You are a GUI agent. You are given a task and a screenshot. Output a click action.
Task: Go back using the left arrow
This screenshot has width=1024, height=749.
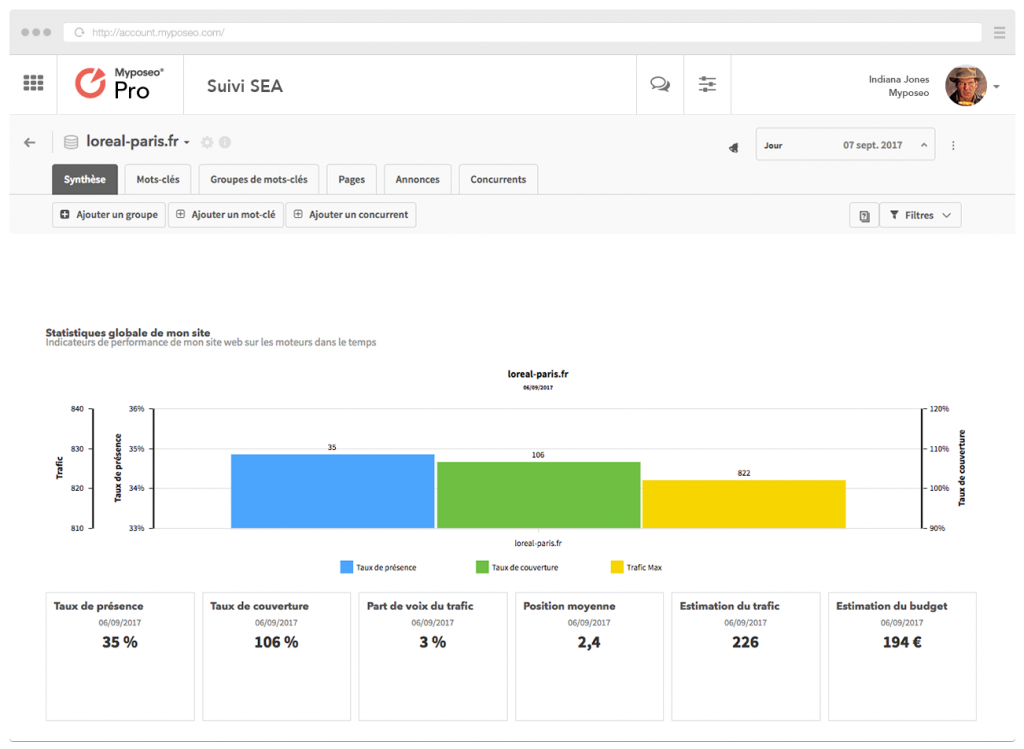(29, 142)
